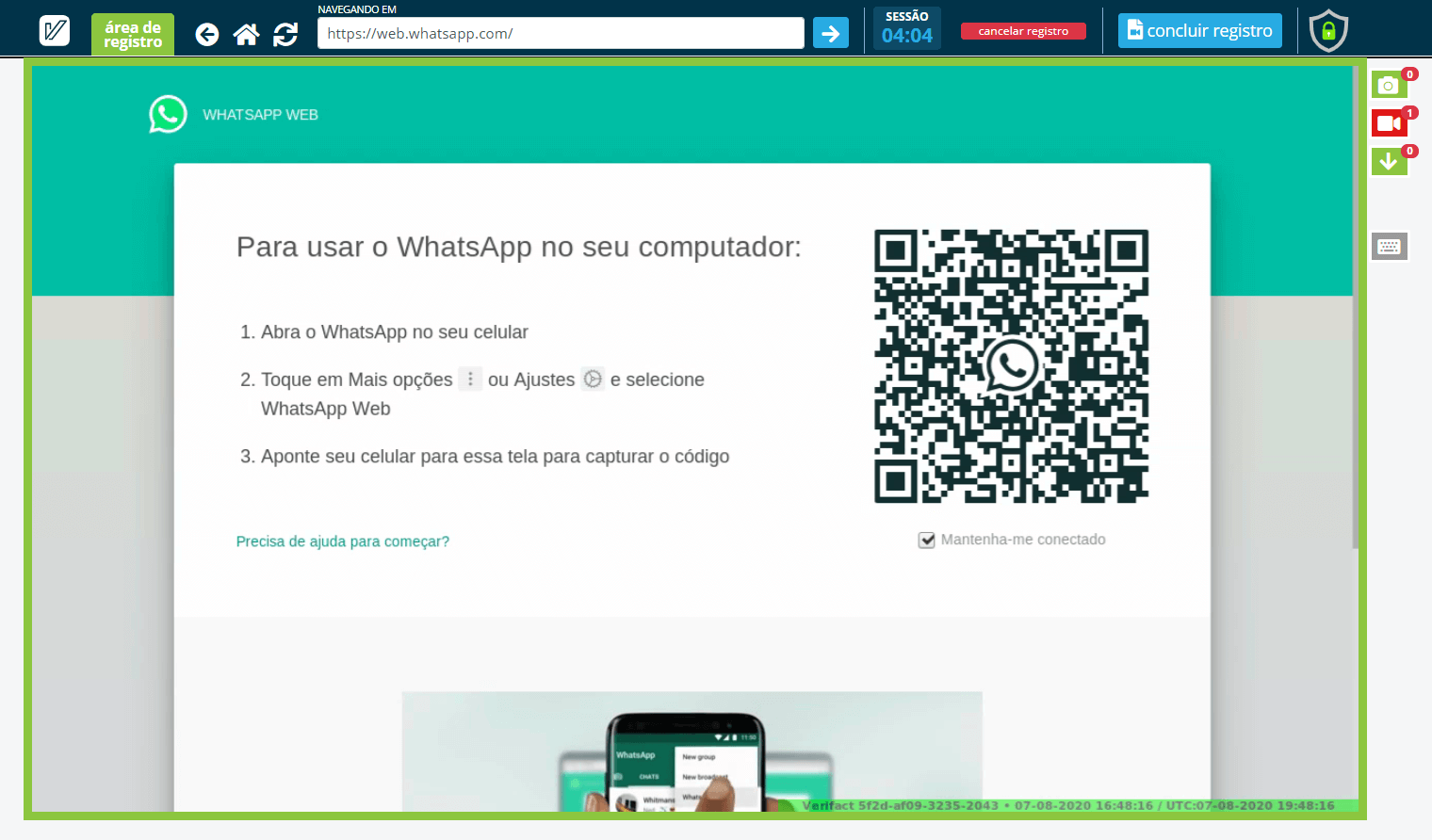Toggle Mantenha-me conectado checkbox
The height and width of the screenshot is (840, 1432).
point(927,540)
